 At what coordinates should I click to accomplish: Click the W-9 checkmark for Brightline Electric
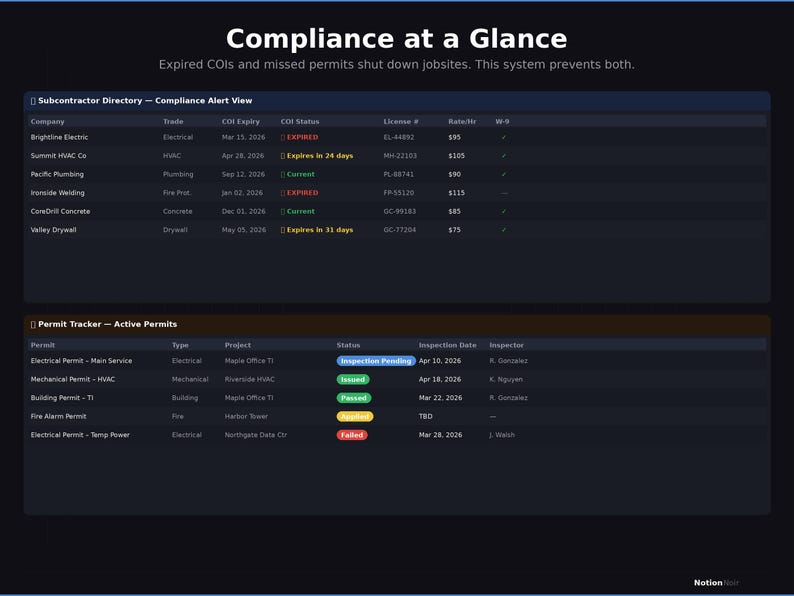pos(504,137)
